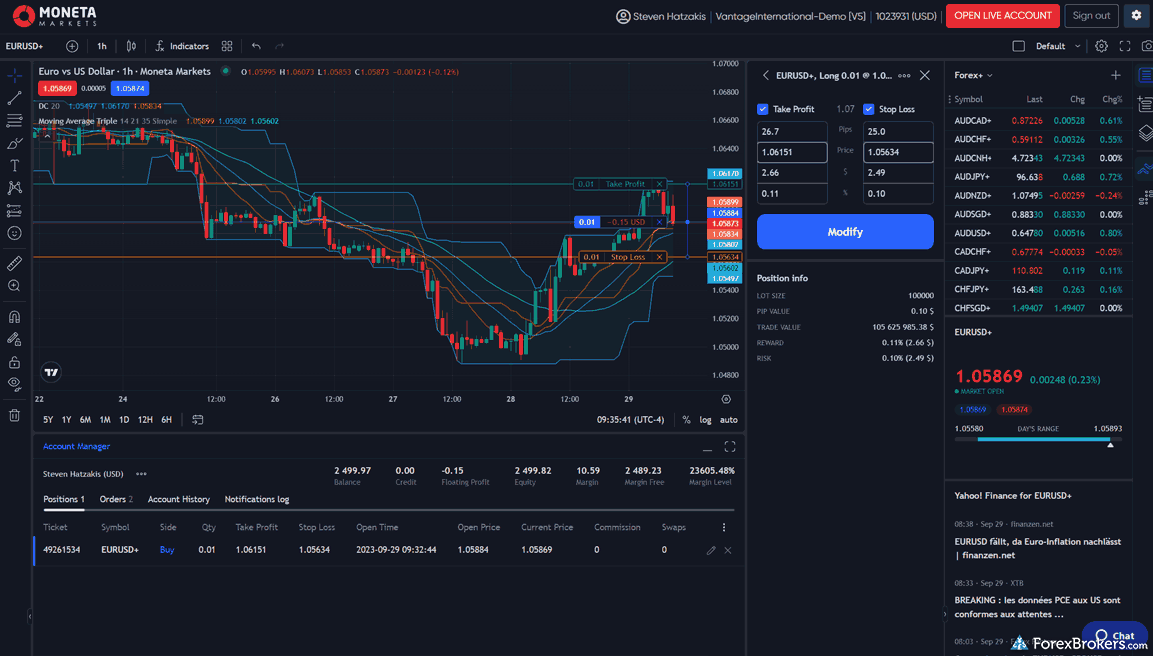Open the Notifications log tab
The image size is (1153, 656).
257,499
